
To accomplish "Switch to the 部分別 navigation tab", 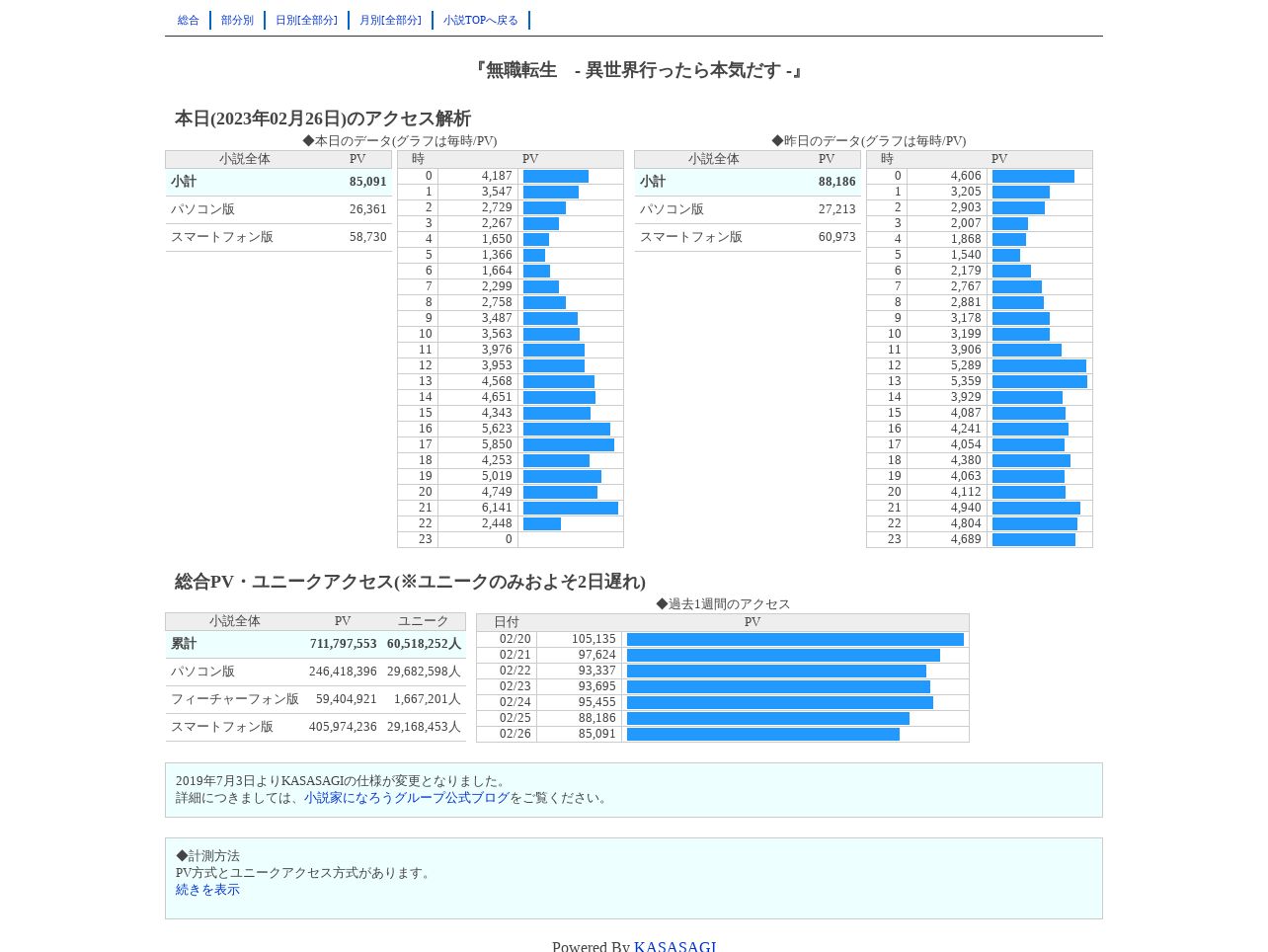I will coord(237,20).
